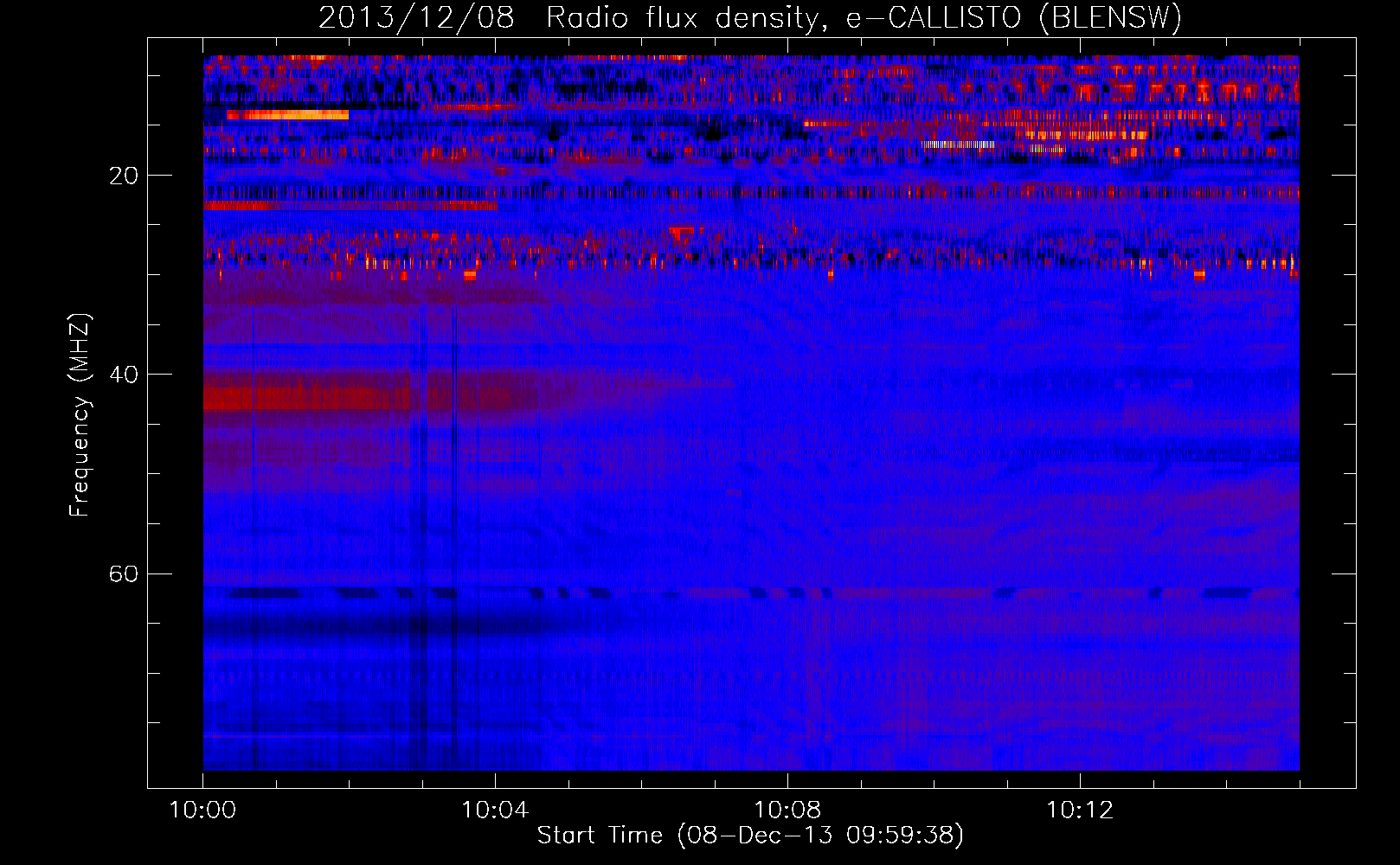Click the bright yellow emission bar near 10:01

tap(287, 114)
